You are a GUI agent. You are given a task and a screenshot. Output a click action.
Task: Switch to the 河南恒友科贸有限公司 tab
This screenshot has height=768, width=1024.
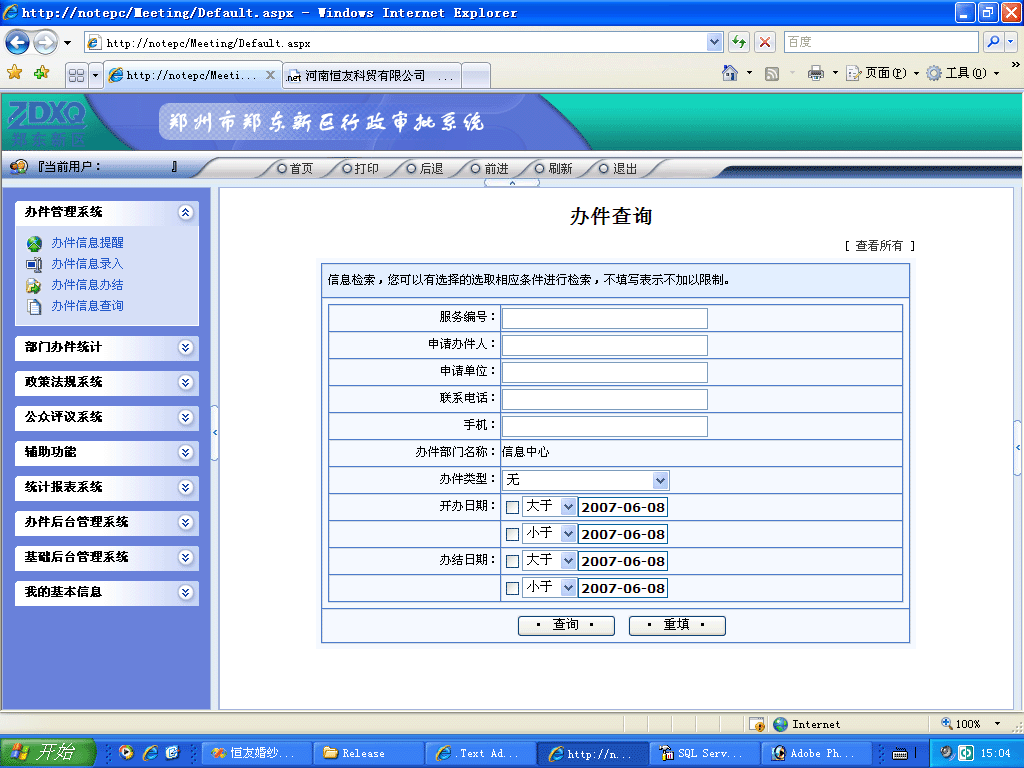click(370, 76)
